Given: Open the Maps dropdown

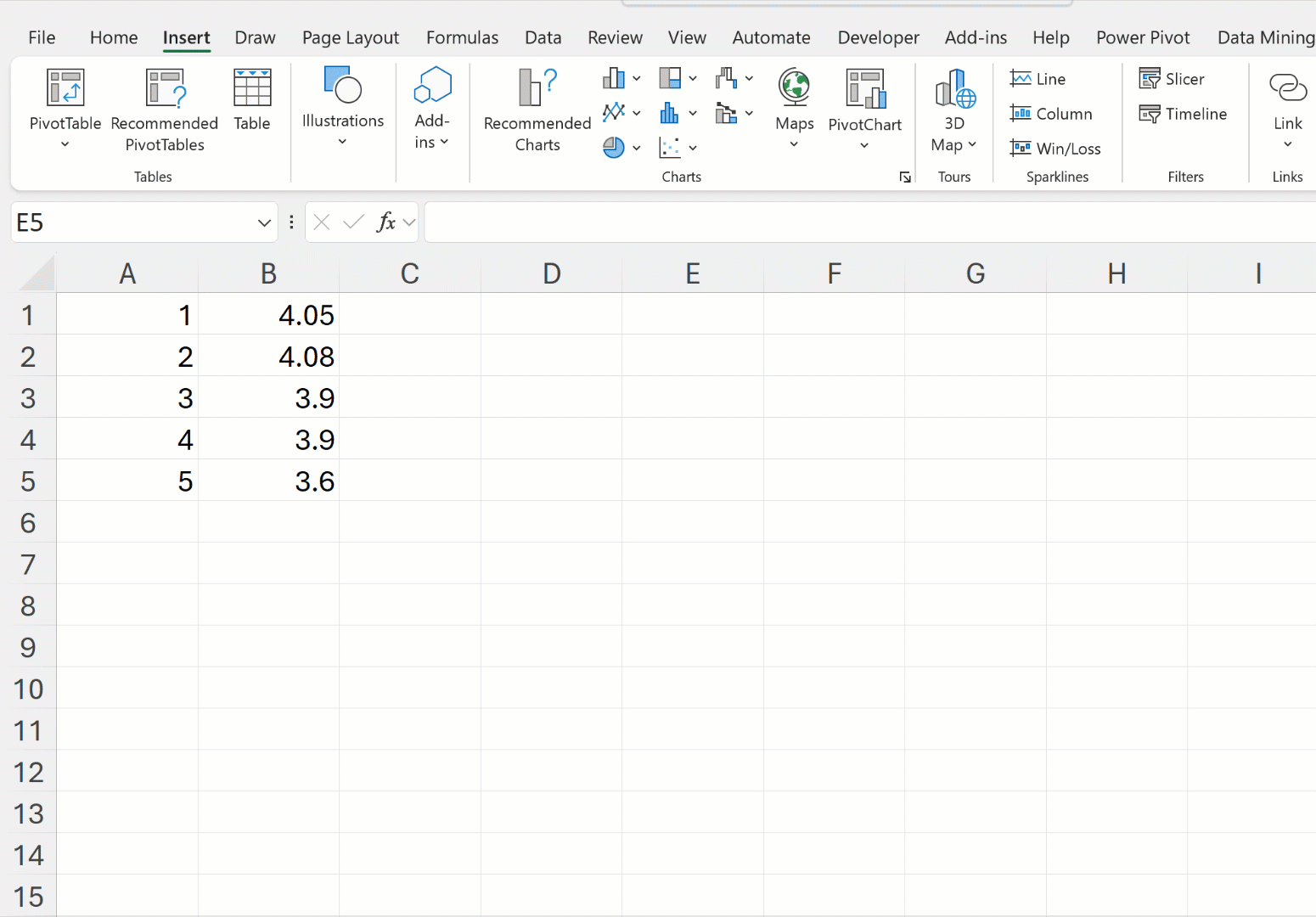Looking at the screenshot, I should (x=794, y=144).
